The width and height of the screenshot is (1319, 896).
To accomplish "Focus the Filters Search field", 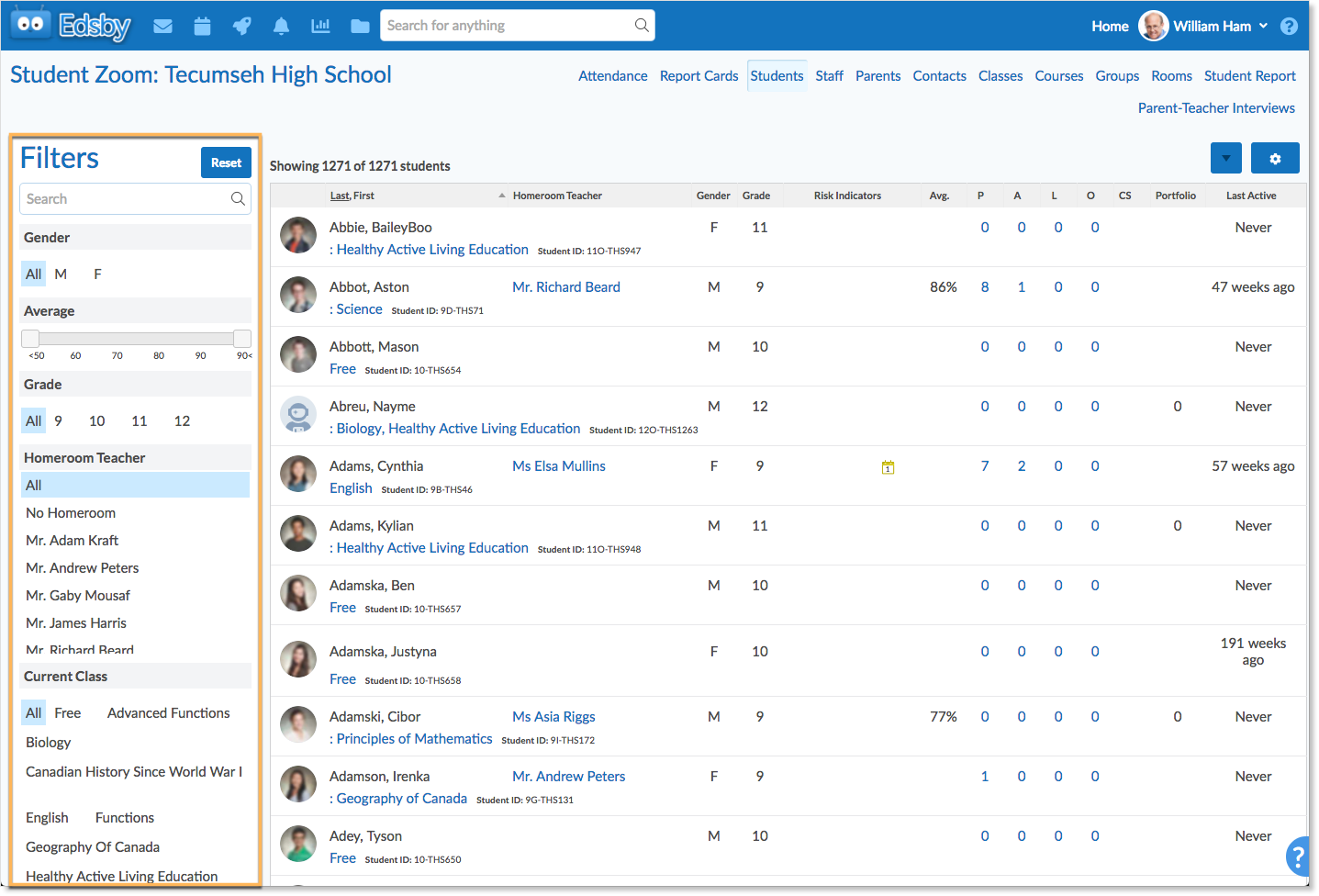I will pos(135,198).
